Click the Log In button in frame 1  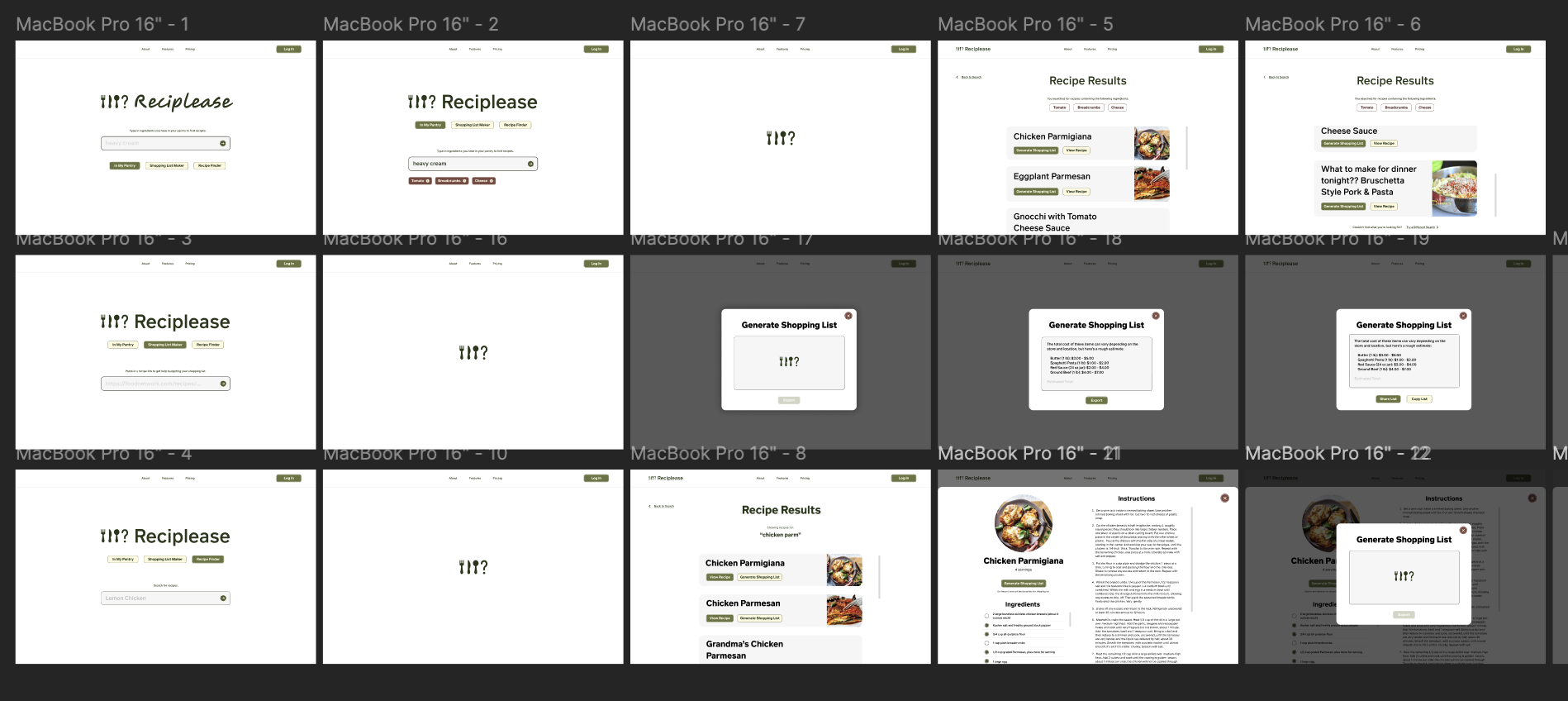(x=289, y=49)
